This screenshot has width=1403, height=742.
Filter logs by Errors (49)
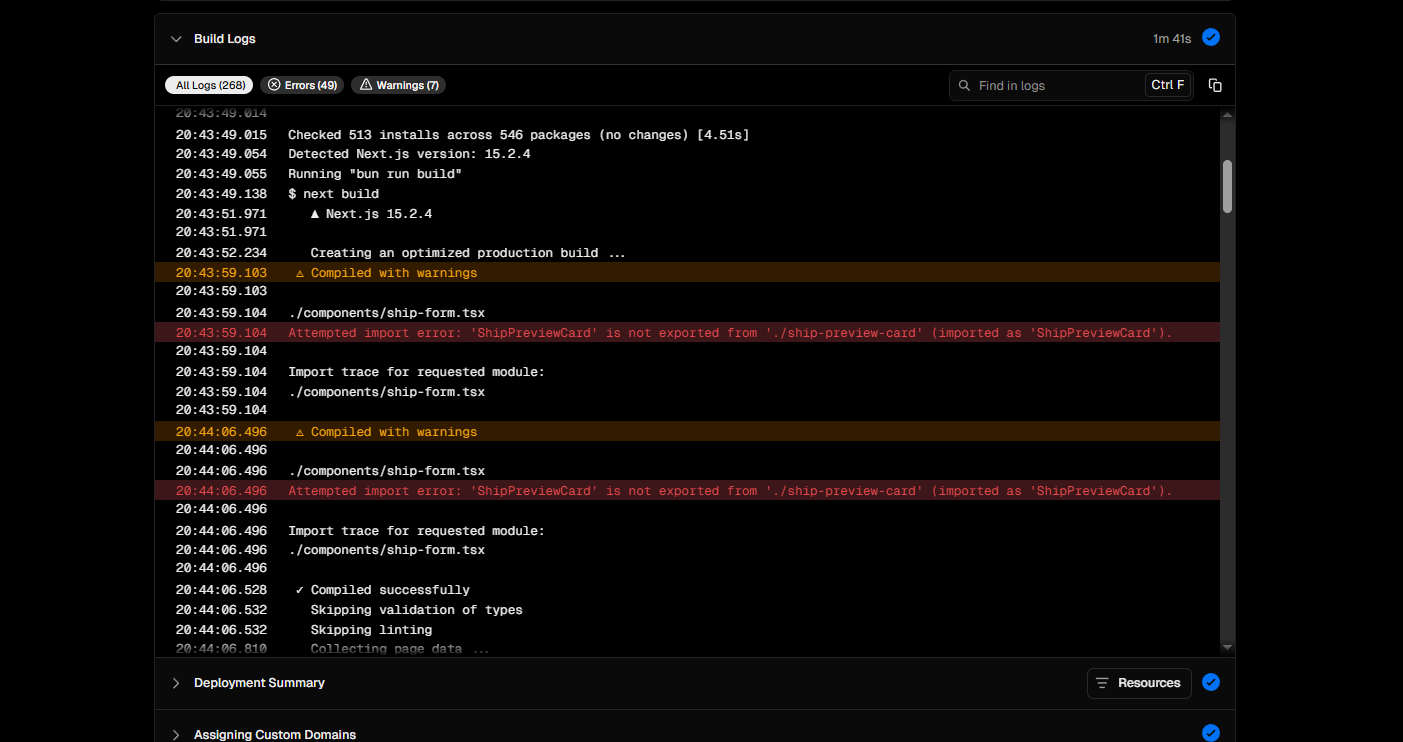pyautogui.click(x=302, y=85)
